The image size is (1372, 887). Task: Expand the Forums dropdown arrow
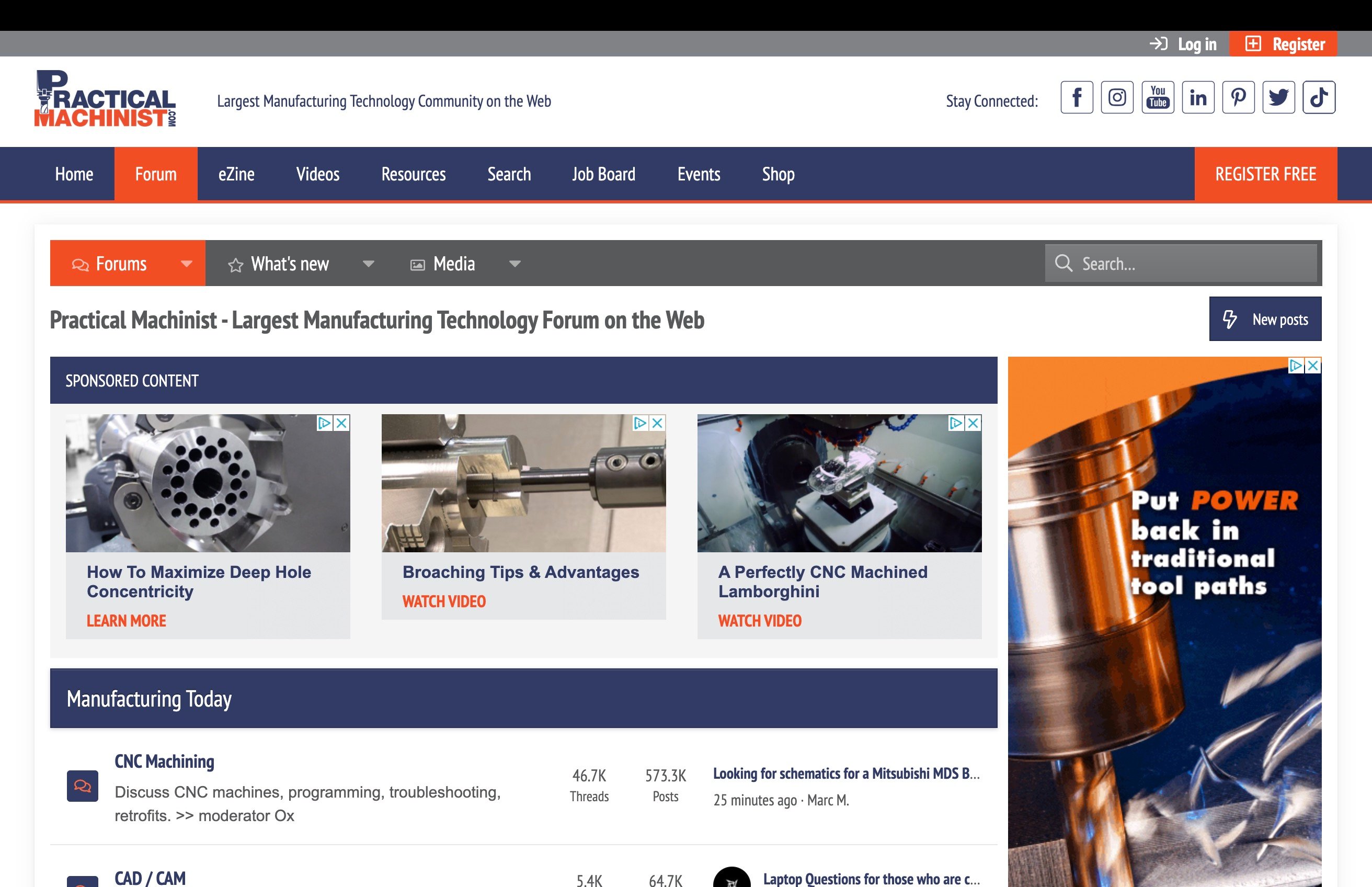click(x=186, y=264)
